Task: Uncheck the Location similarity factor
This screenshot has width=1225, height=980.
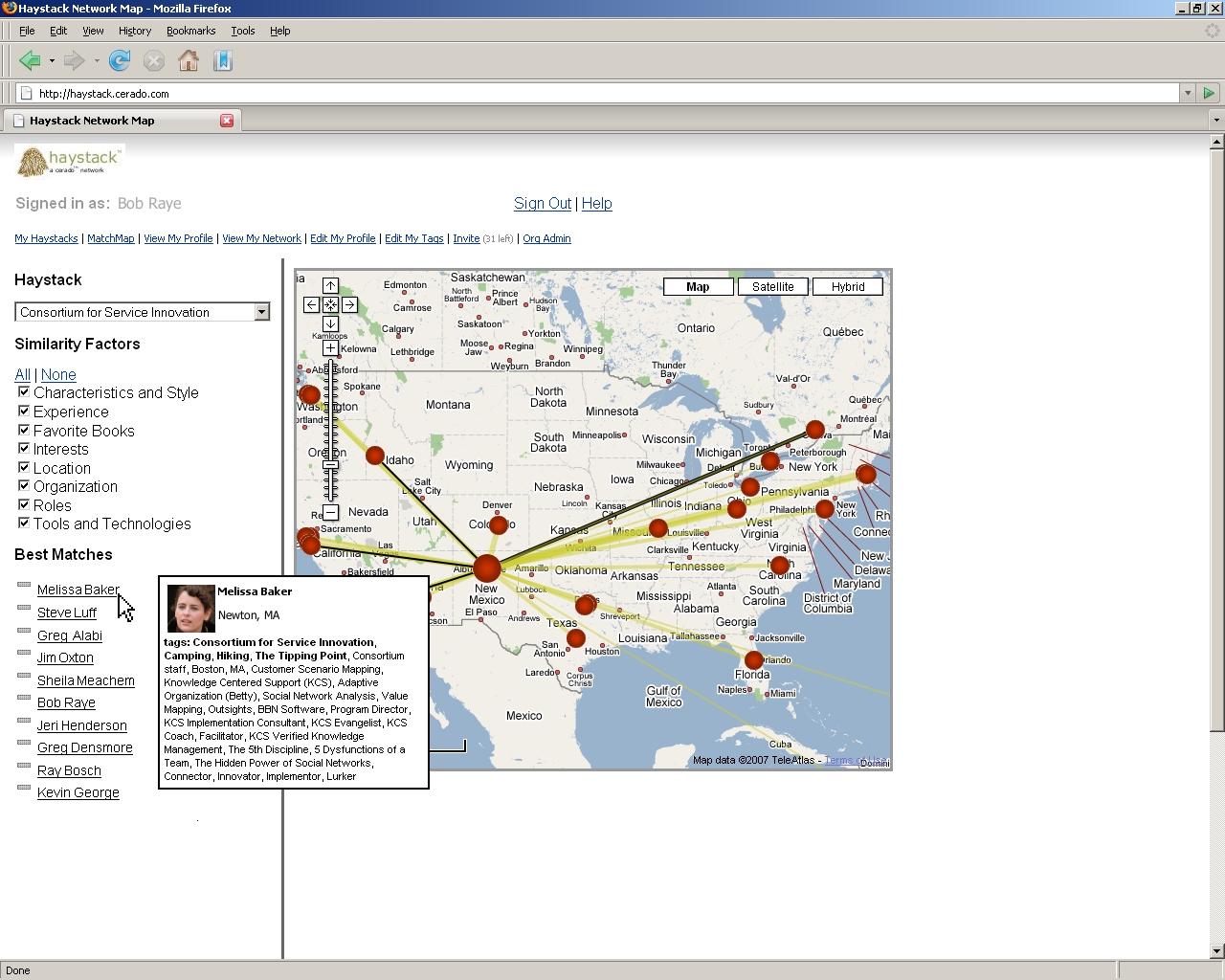Action: 24,467
